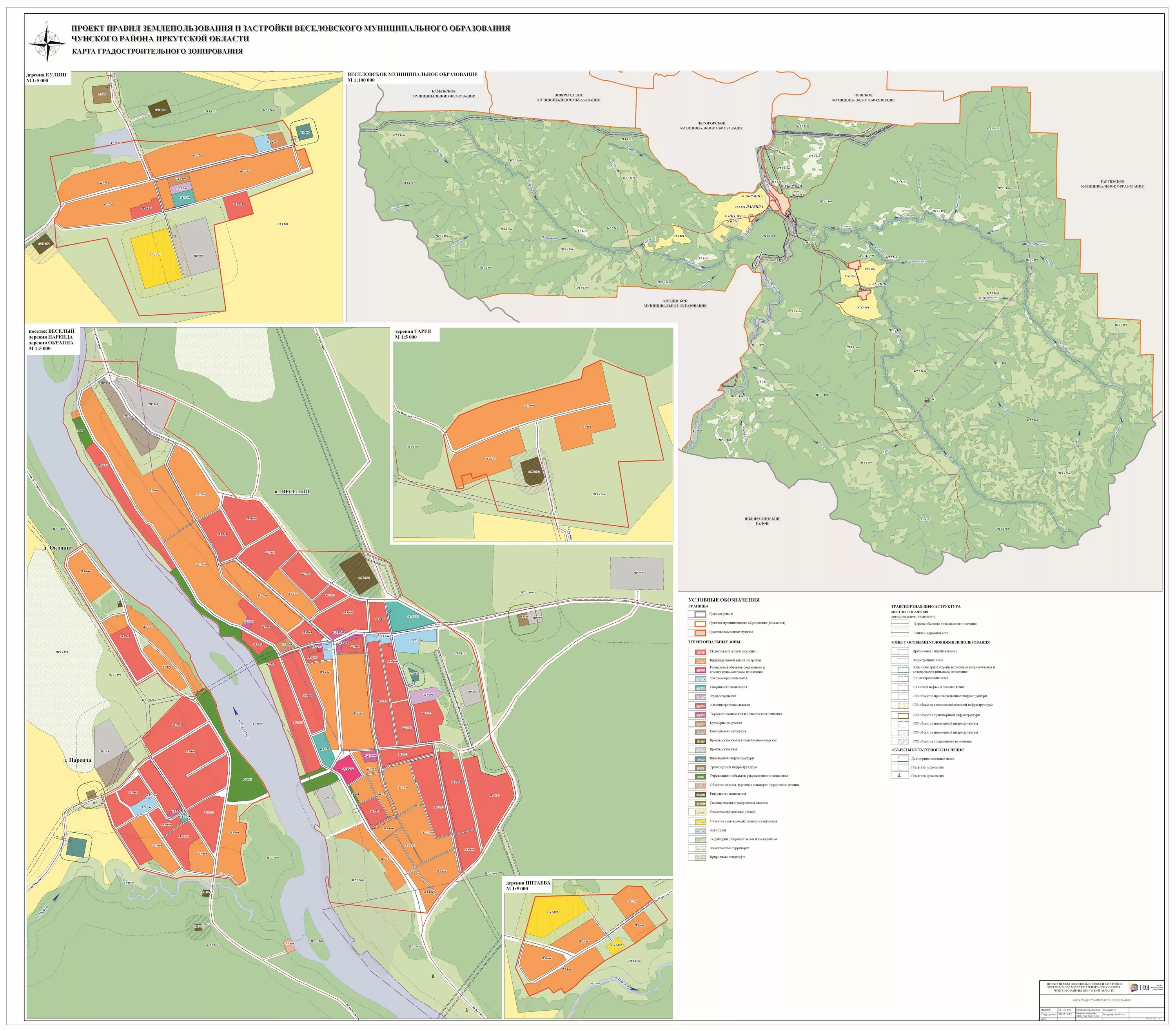1176x1031 pixels.
Task: Click the 'деревня ТАРЕЯ' inset map title
Action: pyautogui.click(x=412, y=331)
